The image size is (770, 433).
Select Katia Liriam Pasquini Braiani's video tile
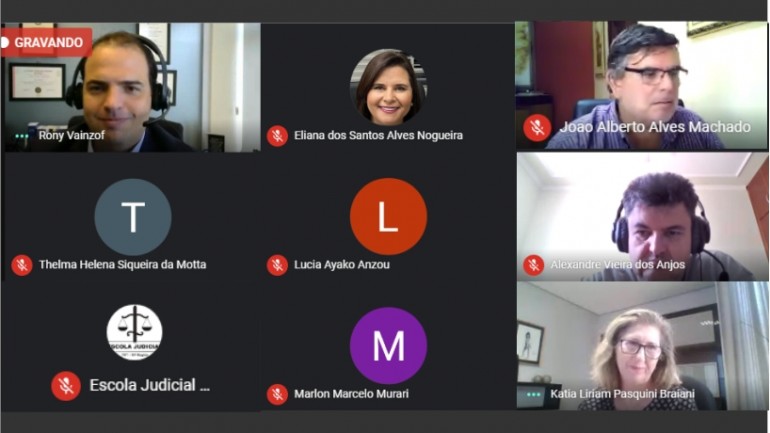(x=642, y=346)
